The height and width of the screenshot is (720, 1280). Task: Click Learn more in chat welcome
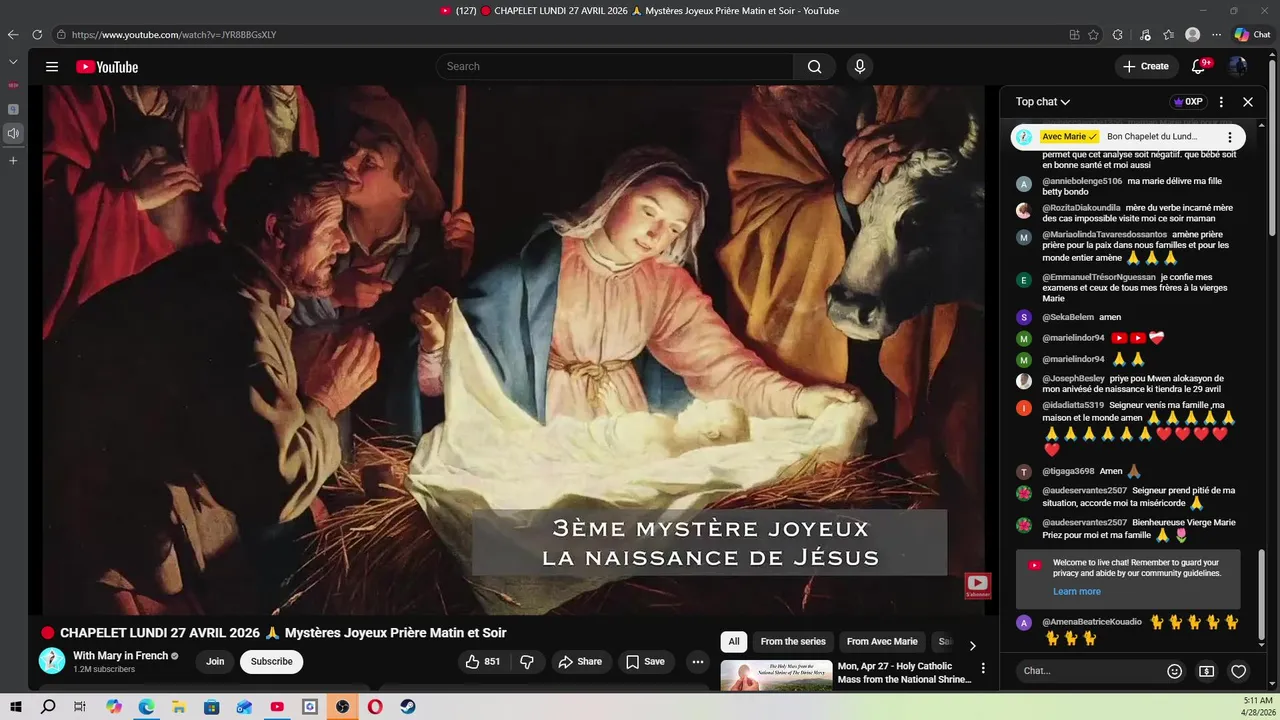(x=1077, y=592)
